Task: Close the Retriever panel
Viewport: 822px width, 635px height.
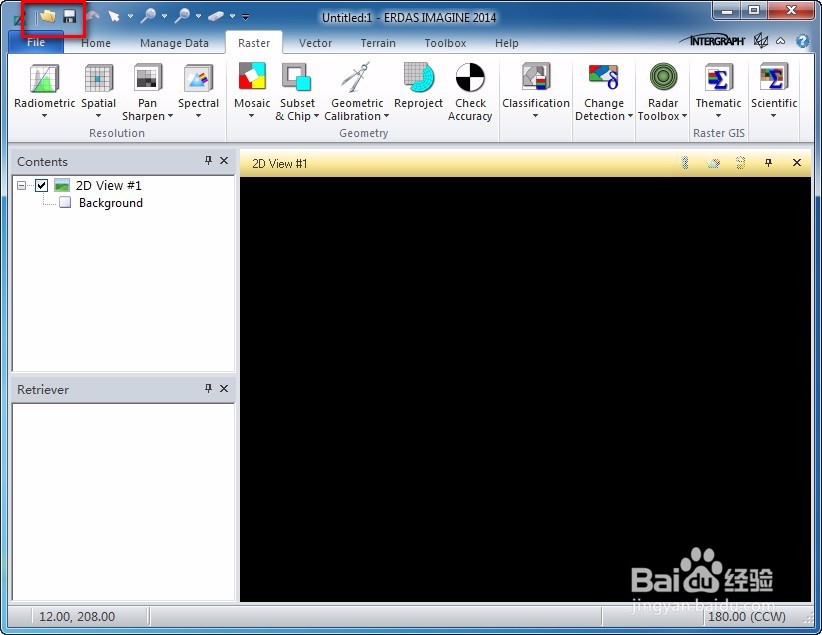Action: (224, 388)
